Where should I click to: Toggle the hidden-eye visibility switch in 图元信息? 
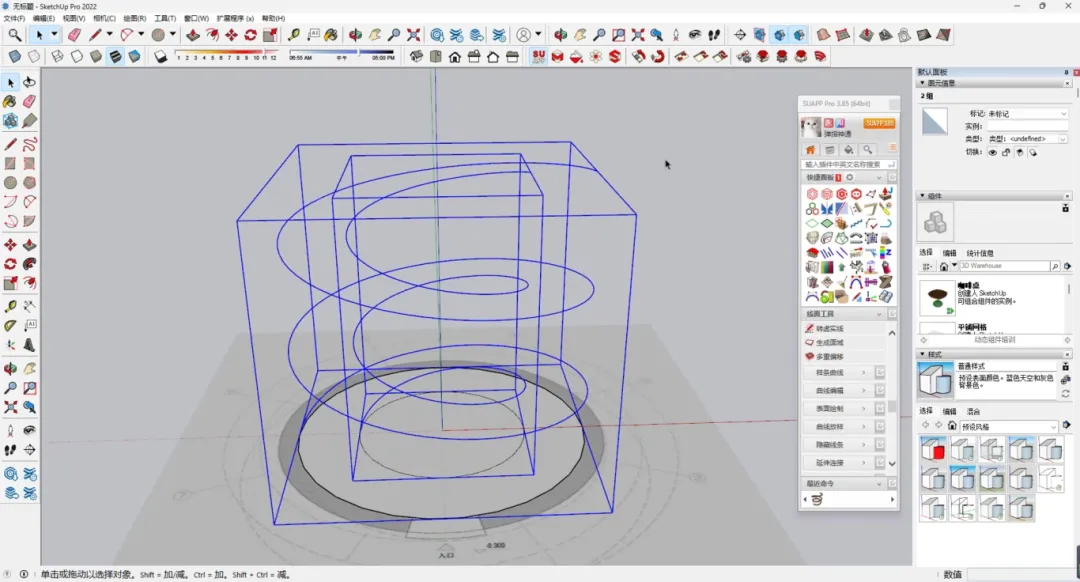click(x=992, y=152)
